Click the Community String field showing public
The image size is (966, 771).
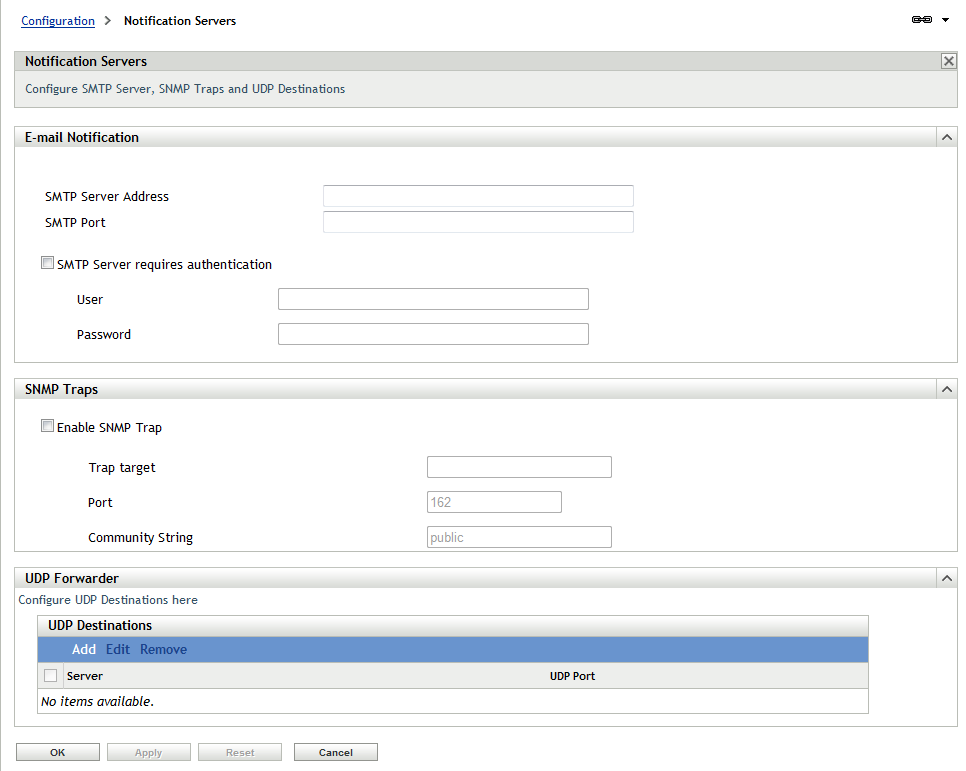click(519, 537)
